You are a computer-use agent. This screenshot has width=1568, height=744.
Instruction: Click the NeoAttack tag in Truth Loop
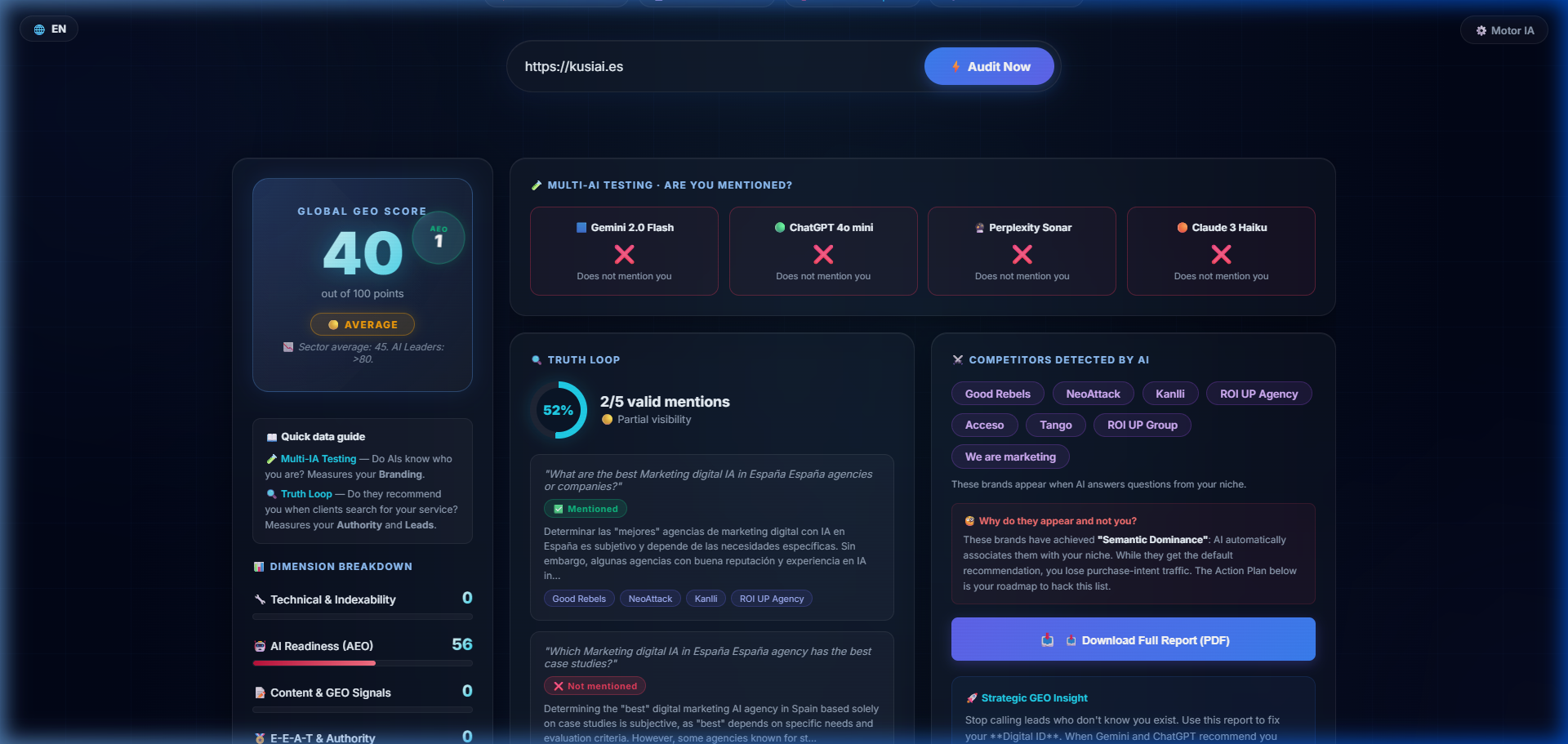(650, 599)
